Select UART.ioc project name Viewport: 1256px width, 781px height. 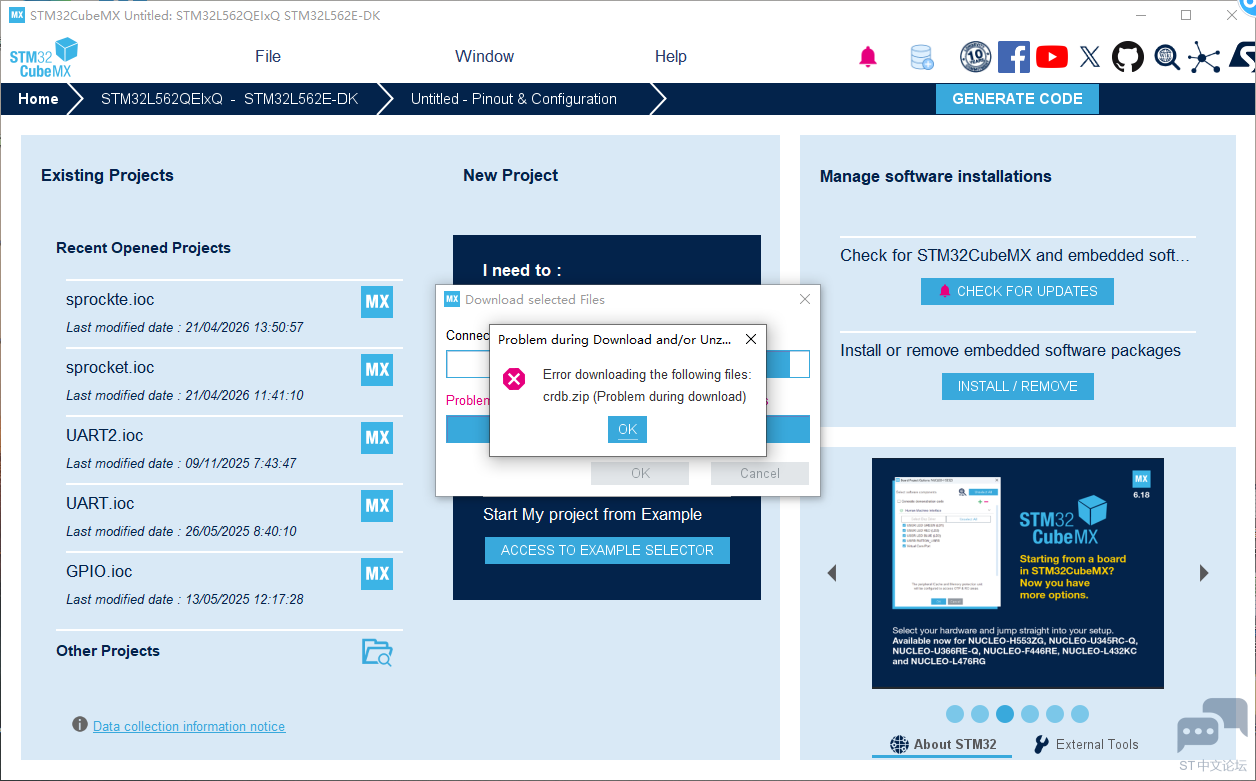point(100,503)
